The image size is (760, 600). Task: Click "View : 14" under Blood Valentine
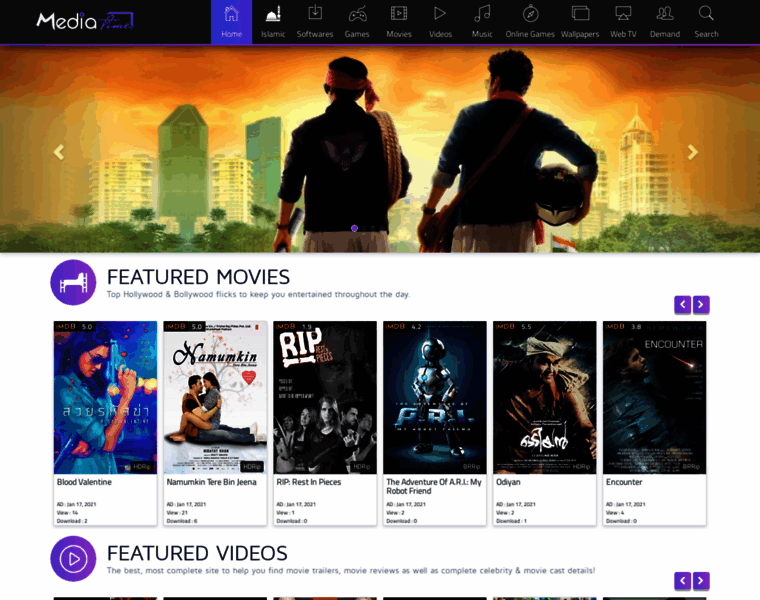click(67, 513)
